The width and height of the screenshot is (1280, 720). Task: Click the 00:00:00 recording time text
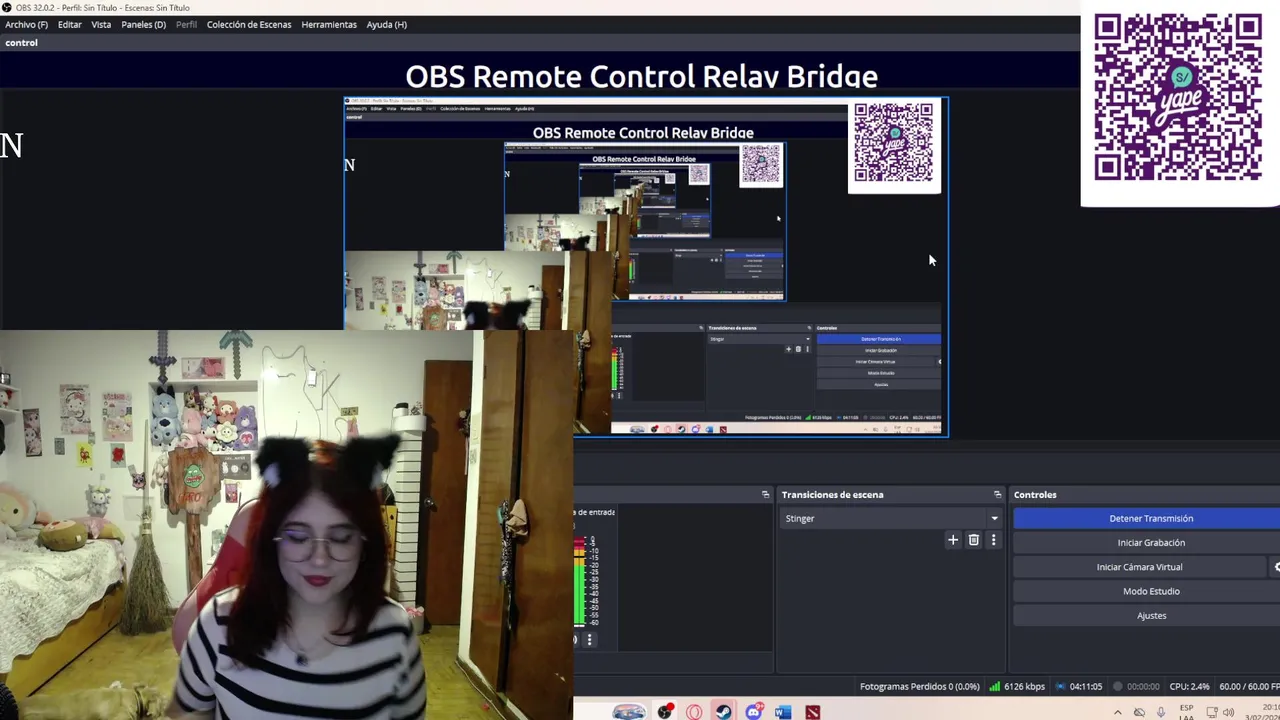1143,686
